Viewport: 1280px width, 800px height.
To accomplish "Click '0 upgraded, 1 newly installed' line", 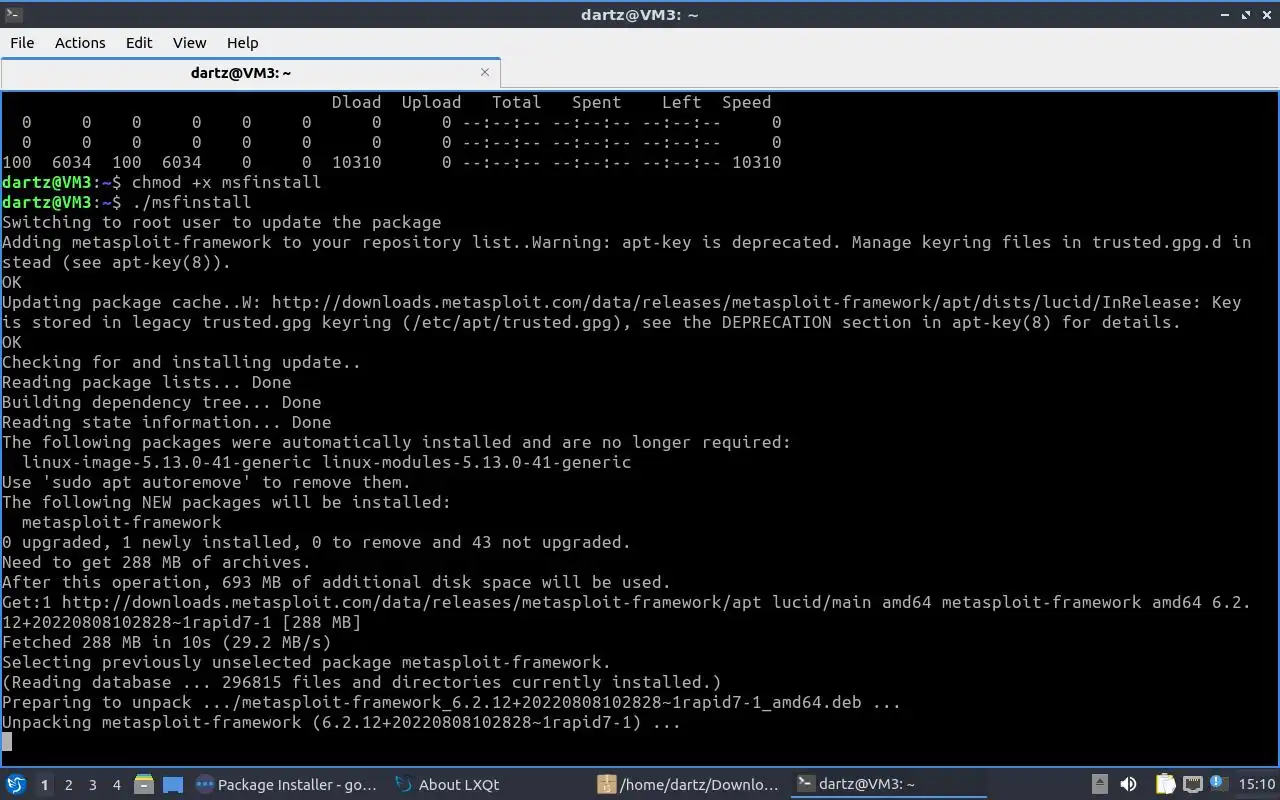I will click(316, 542).
